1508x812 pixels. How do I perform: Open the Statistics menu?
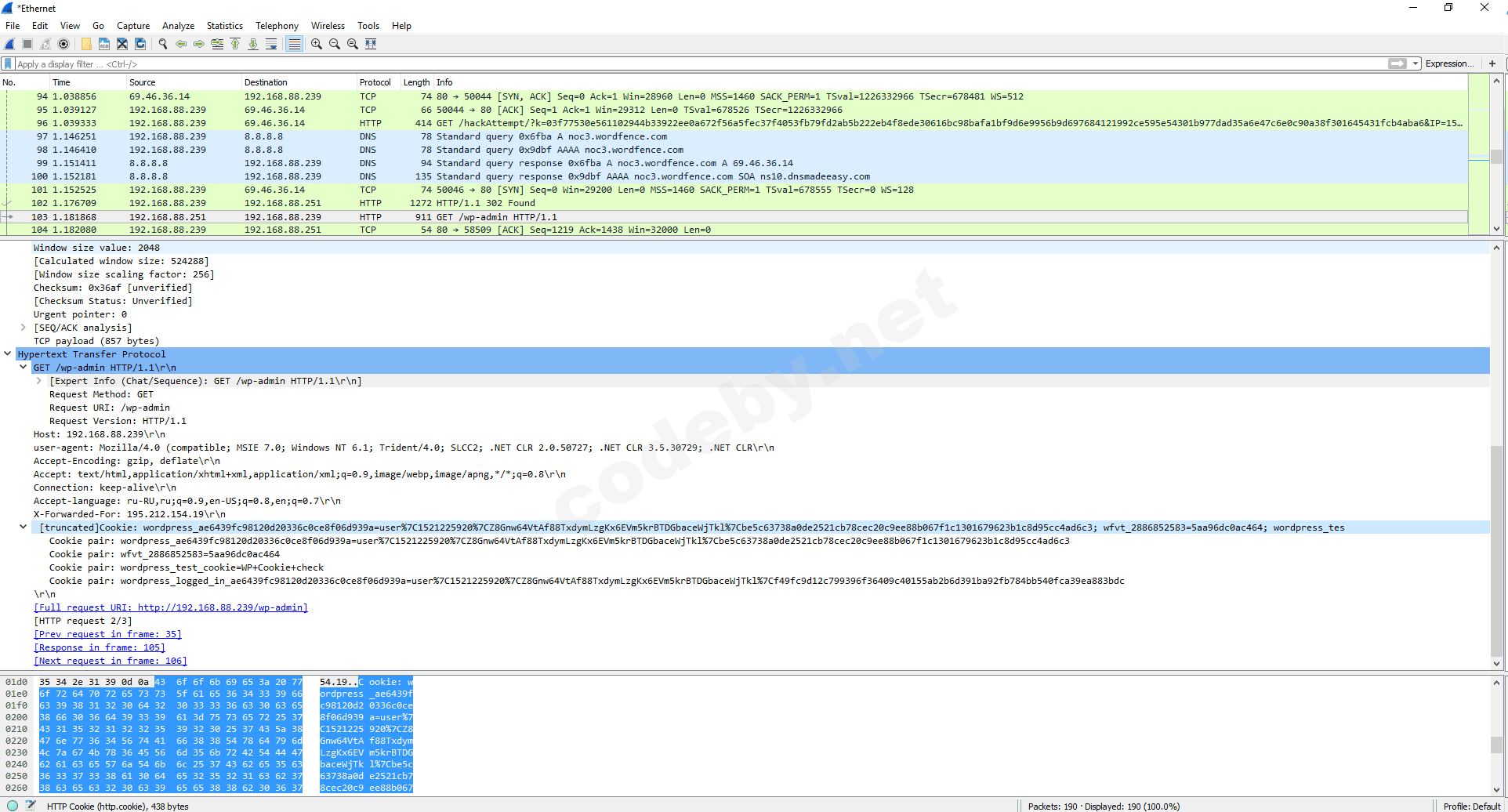click(225, 26)
